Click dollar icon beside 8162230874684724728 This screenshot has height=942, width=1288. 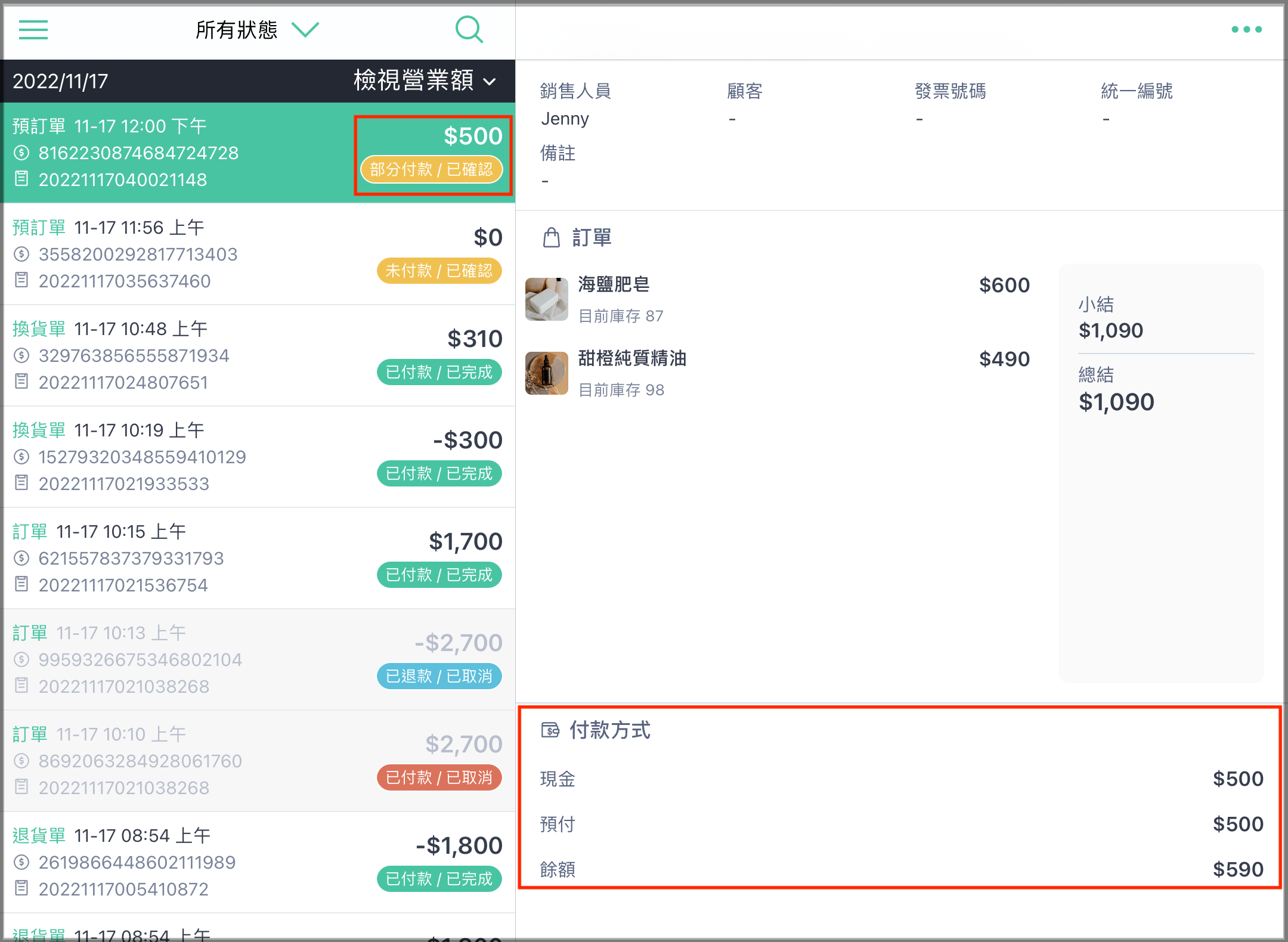click(21, 153)
